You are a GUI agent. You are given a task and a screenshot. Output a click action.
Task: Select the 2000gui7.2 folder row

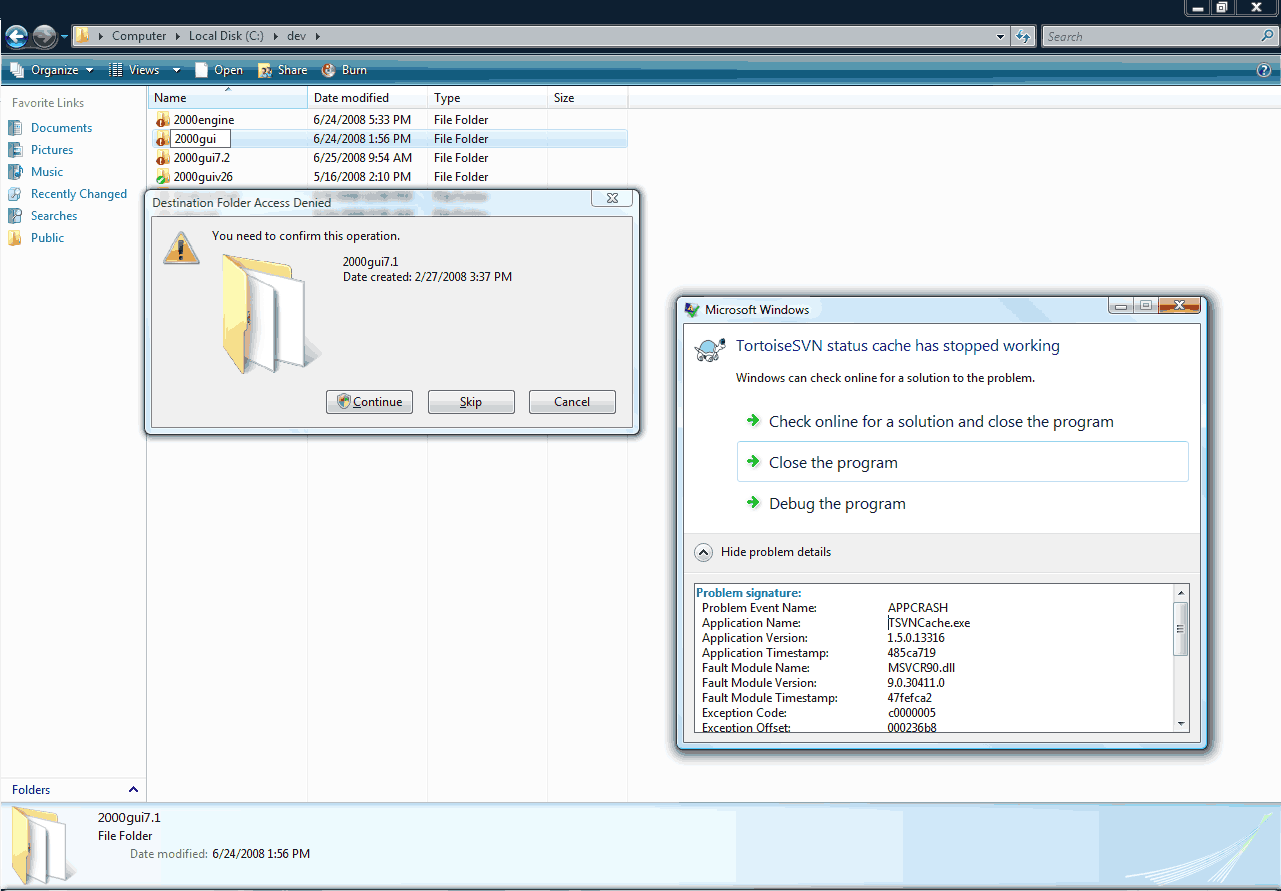(x=388, y=158)
